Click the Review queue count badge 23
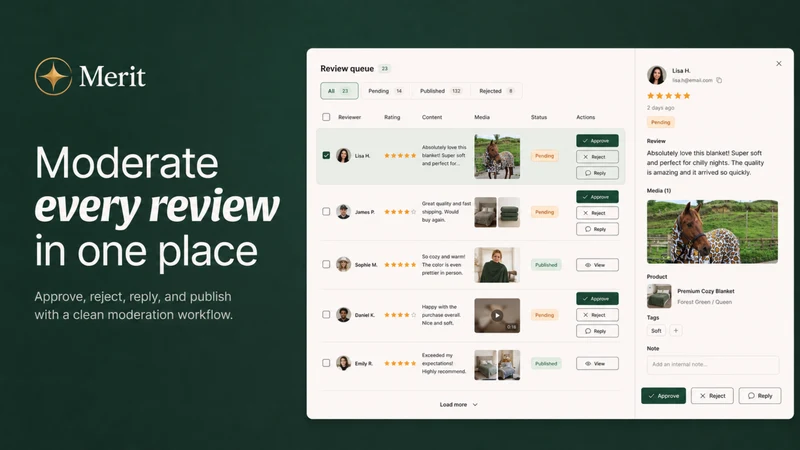Viewport: 800px width, 450px height. click(x=385, y=68)
